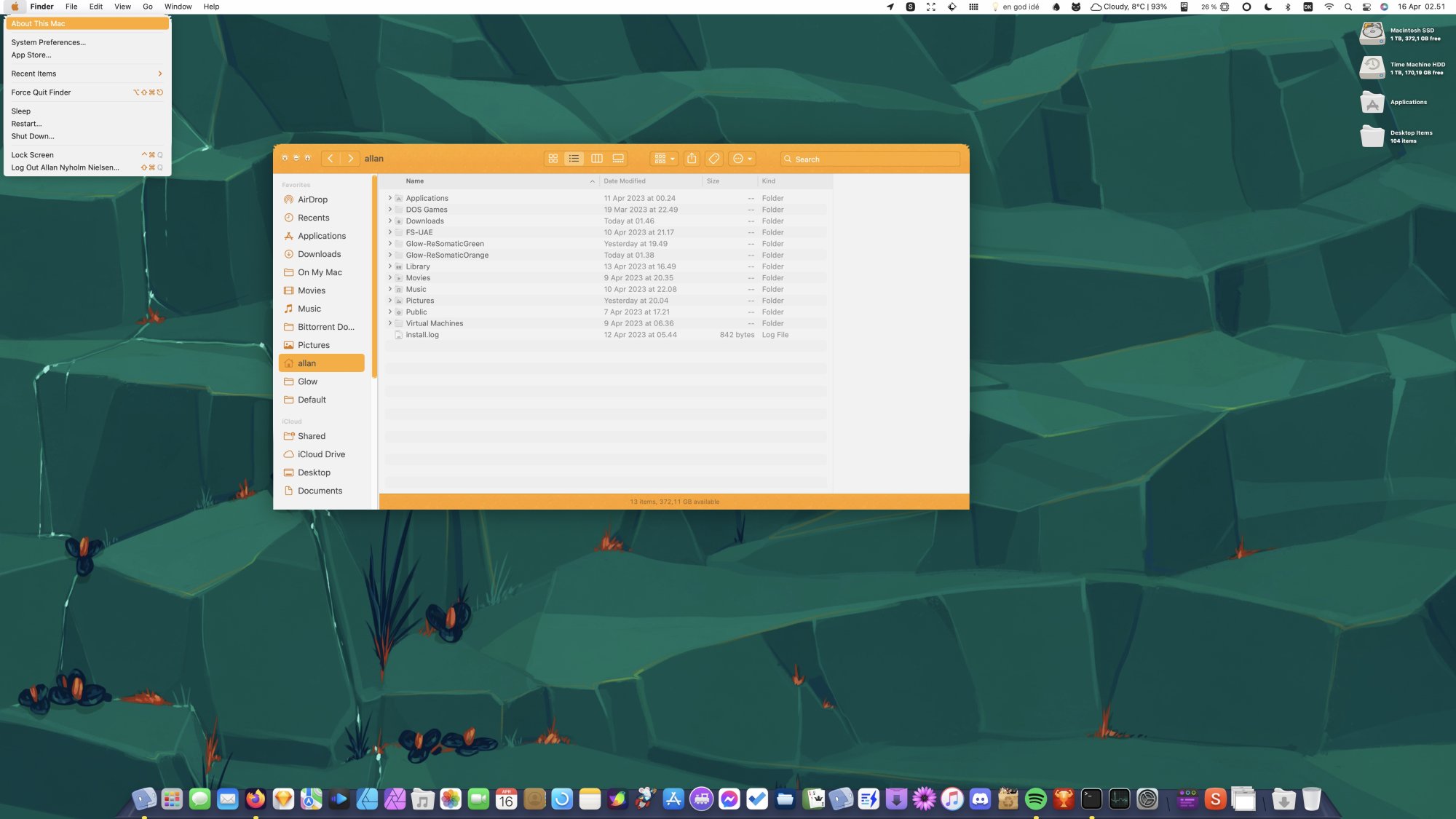Select the install.log file
The height and width of the screenshot is (819, 1456).
pos(422,335)
